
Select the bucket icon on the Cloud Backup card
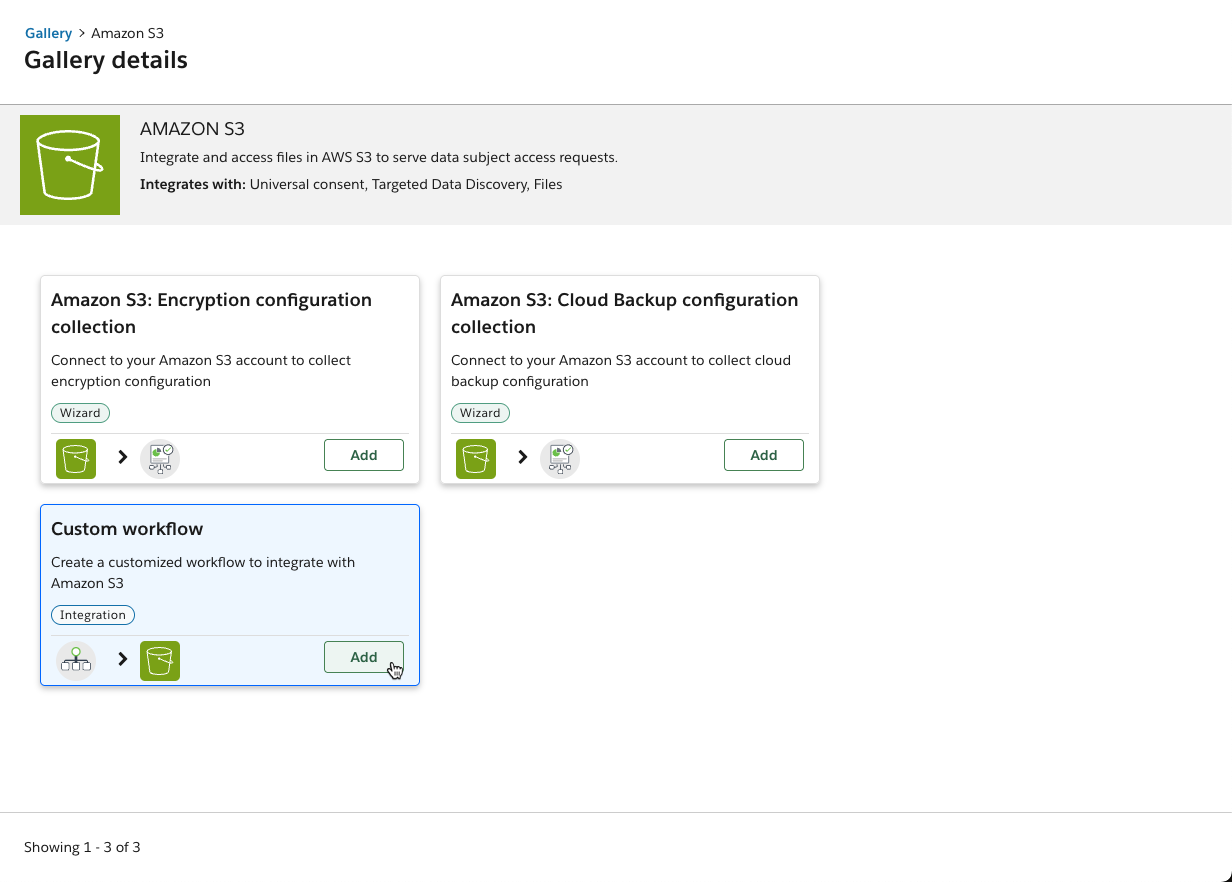[475, 458]
